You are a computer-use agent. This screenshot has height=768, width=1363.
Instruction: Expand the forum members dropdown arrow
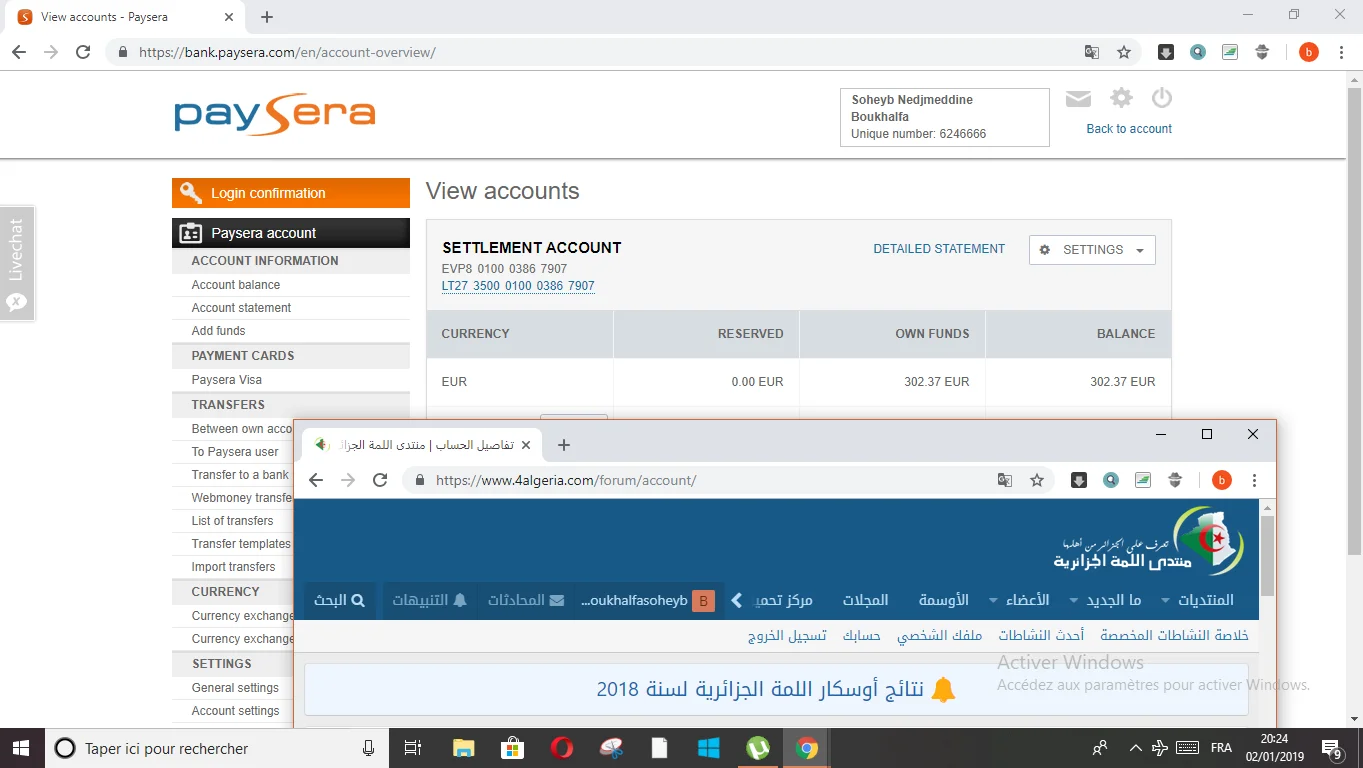point(993,601)
